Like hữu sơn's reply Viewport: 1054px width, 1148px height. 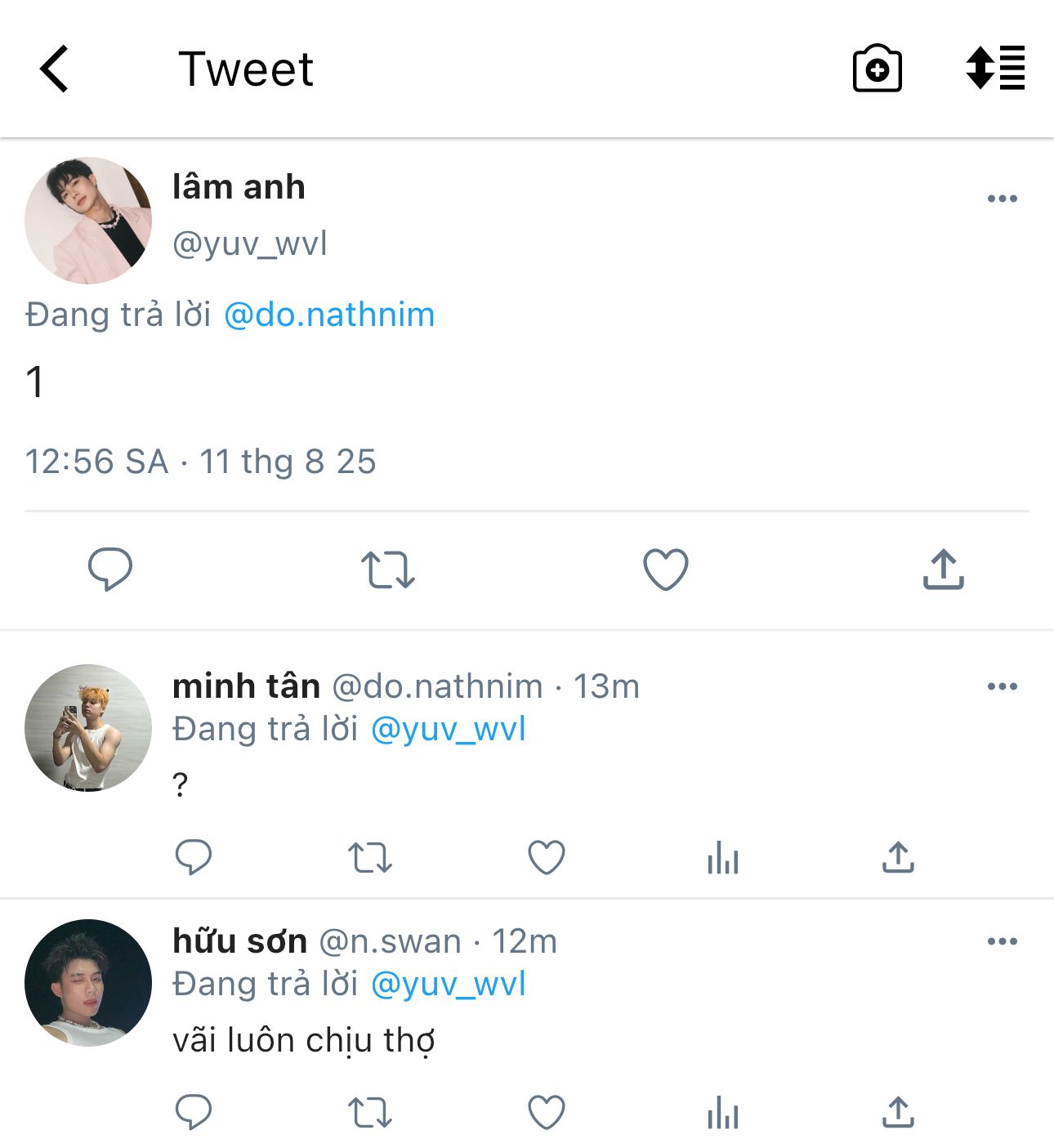[x=547, y=1113]
